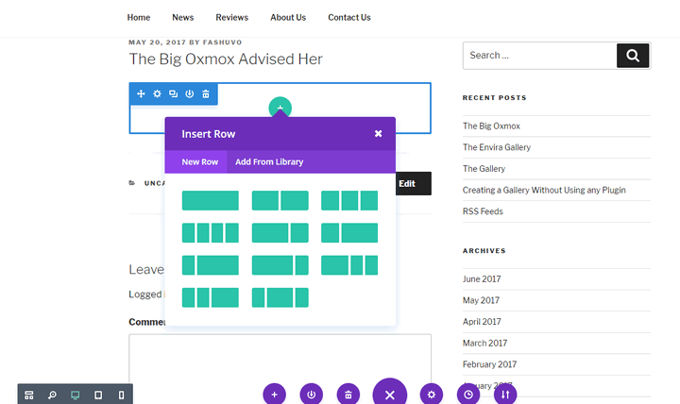Image resolution: width=680 pixels, height=404 pixels.
Task: Choose the one-third plus two-thirds layout
Action: coord(350,233)
